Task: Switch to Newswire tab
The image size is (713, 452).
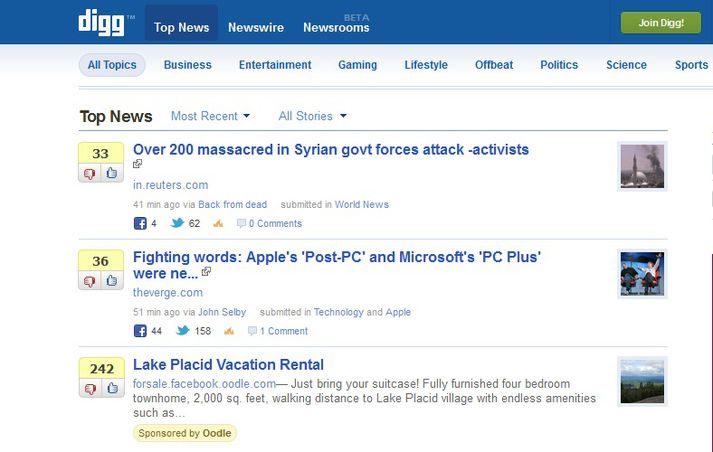Action: (256, 27)
